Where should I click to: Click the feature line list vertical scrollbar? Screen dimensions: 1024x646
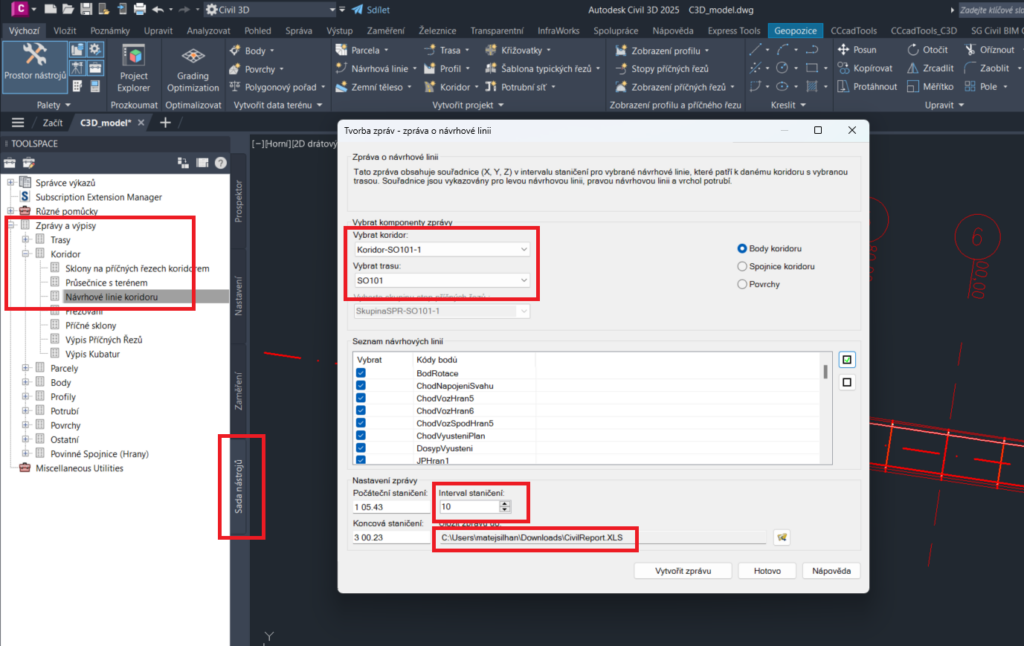[x=825, y=372]
